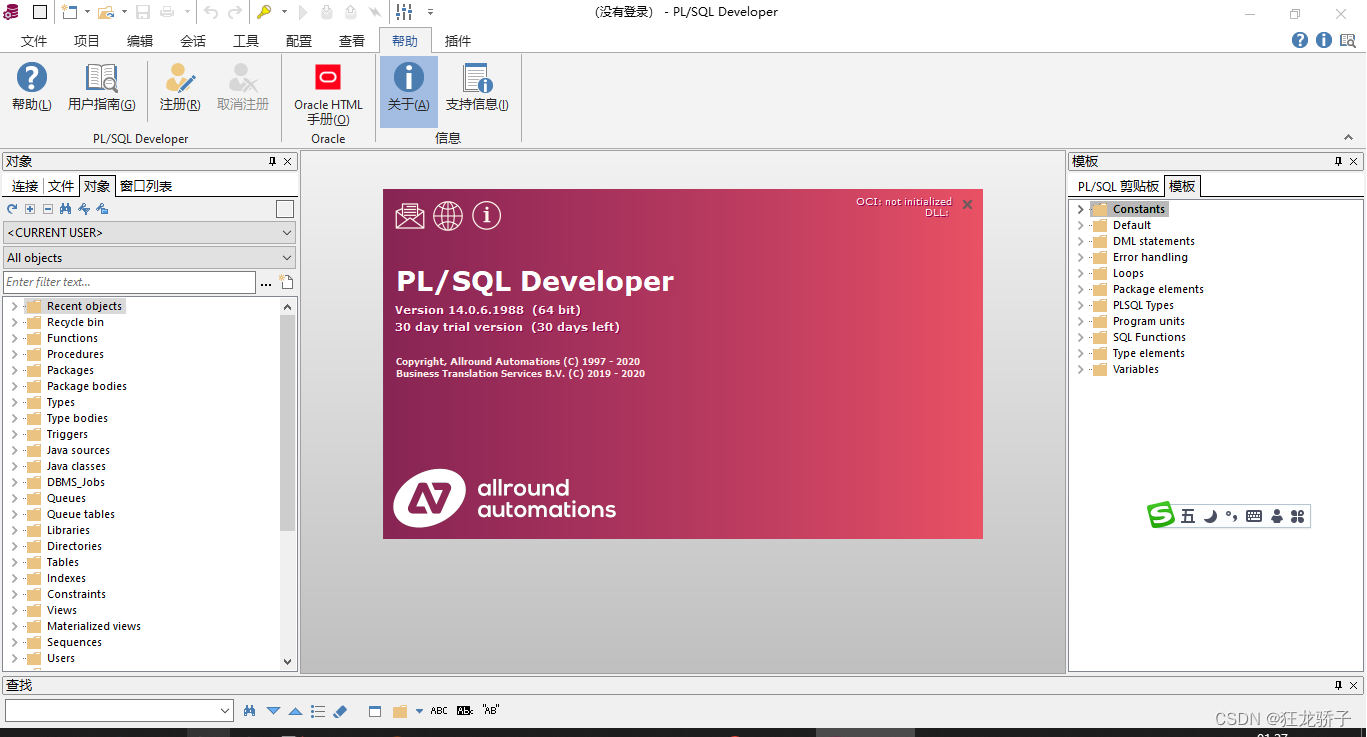
Task: Click the Sogou input method S icon
Action: coord(1161,515)
